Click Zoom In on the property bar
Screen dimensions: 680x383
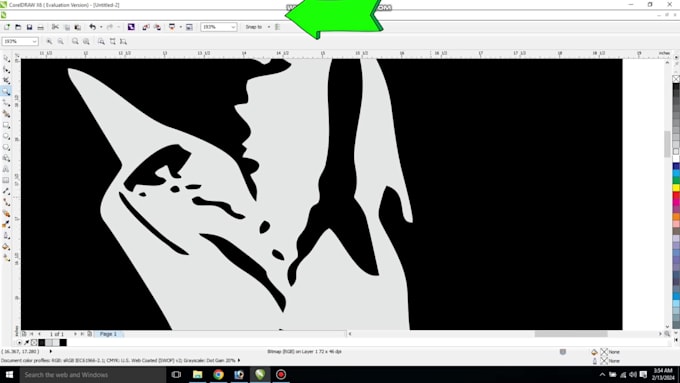(49, 41)
